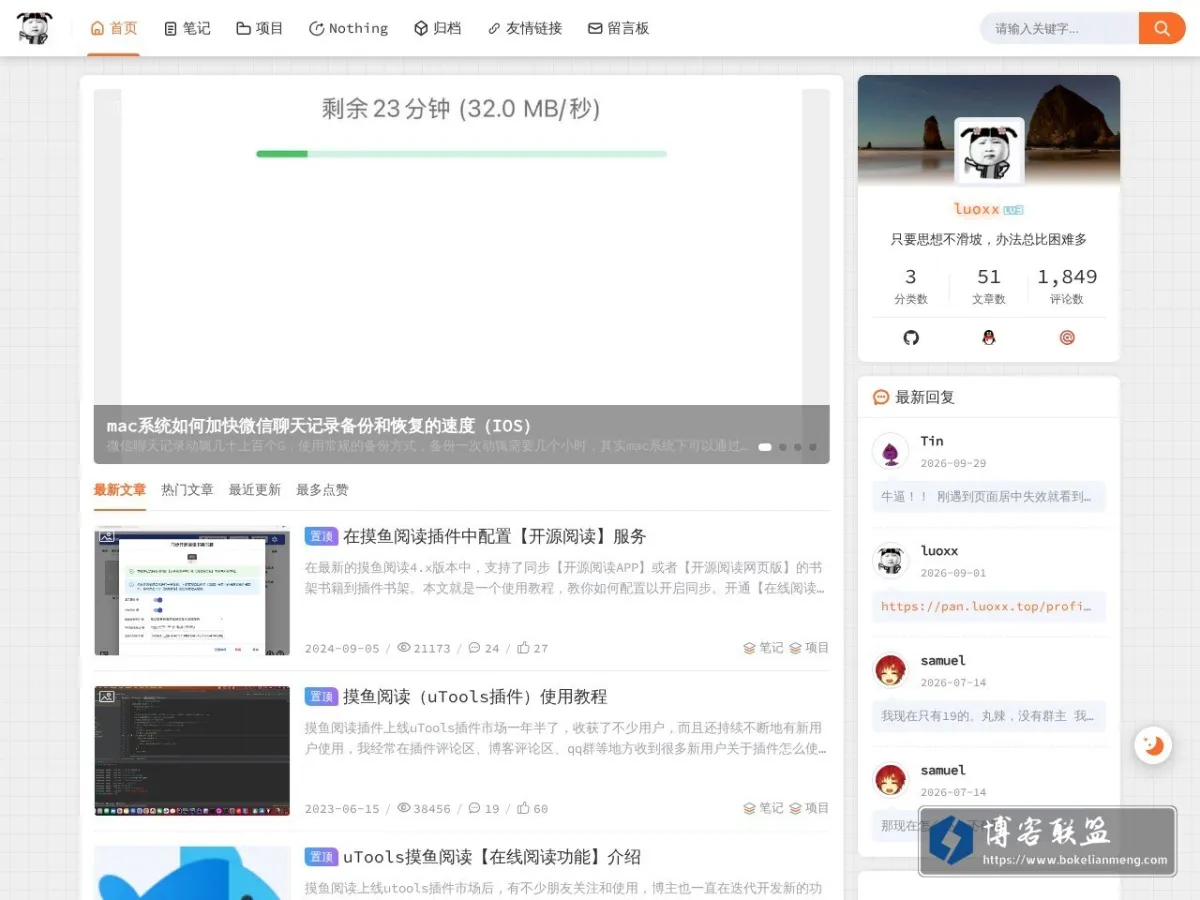This screenshot has width=1200, height=900.
Task: Click the 文章数 51 statistic
Action: [x=989, y=286]
